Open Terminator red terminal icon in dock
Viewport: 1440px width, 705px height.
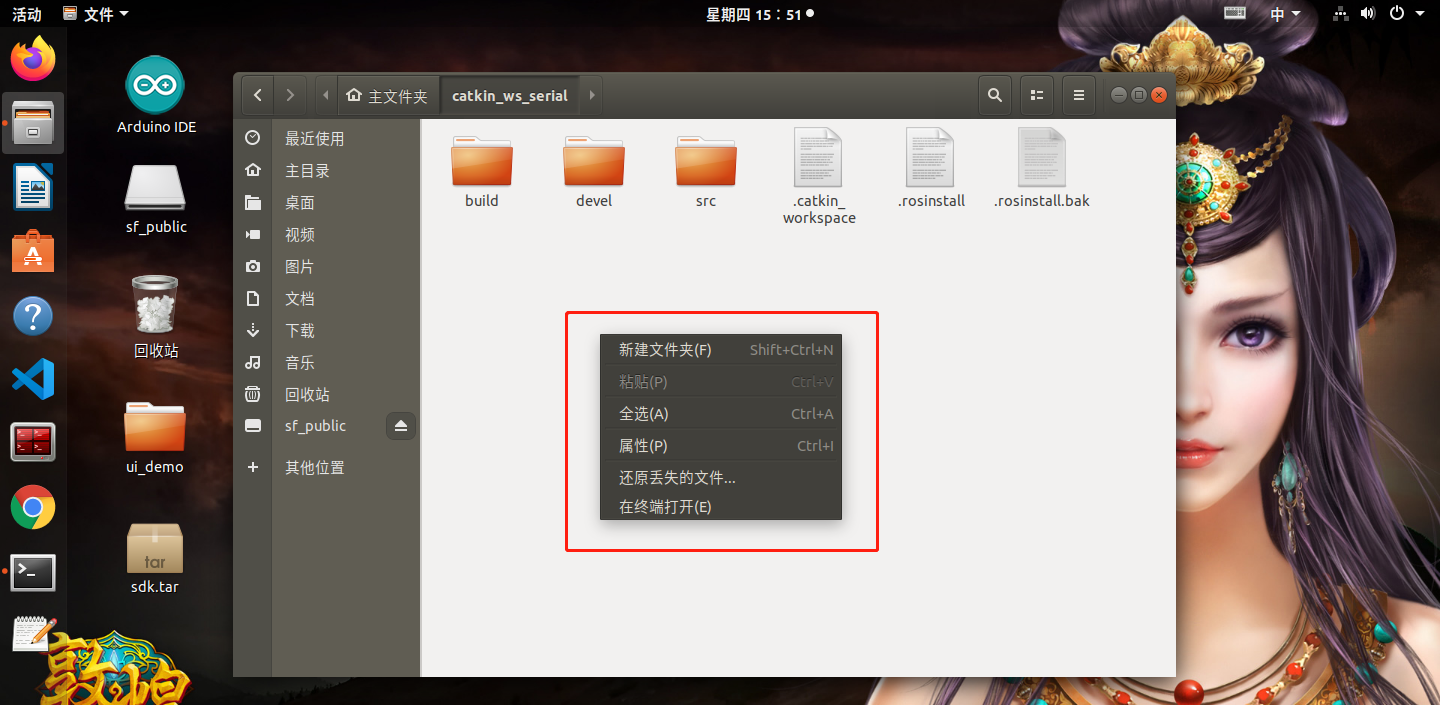(x=33, y=443)
